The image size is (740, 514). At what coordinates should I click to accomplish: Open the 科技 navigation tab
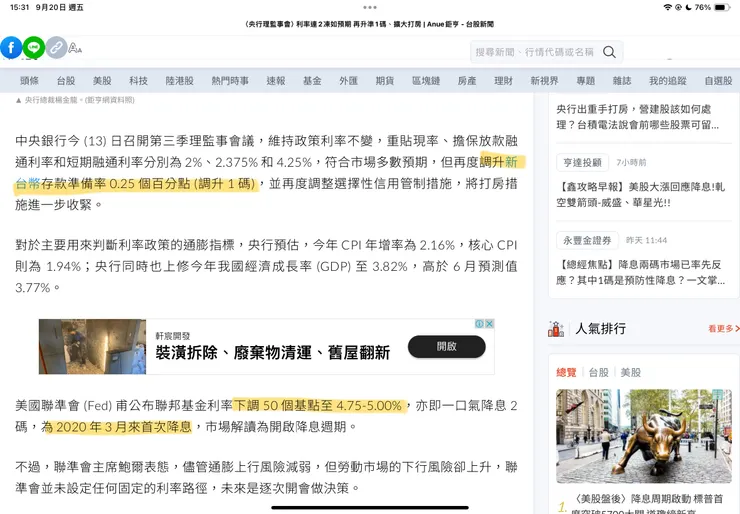(x=139, y=81)
